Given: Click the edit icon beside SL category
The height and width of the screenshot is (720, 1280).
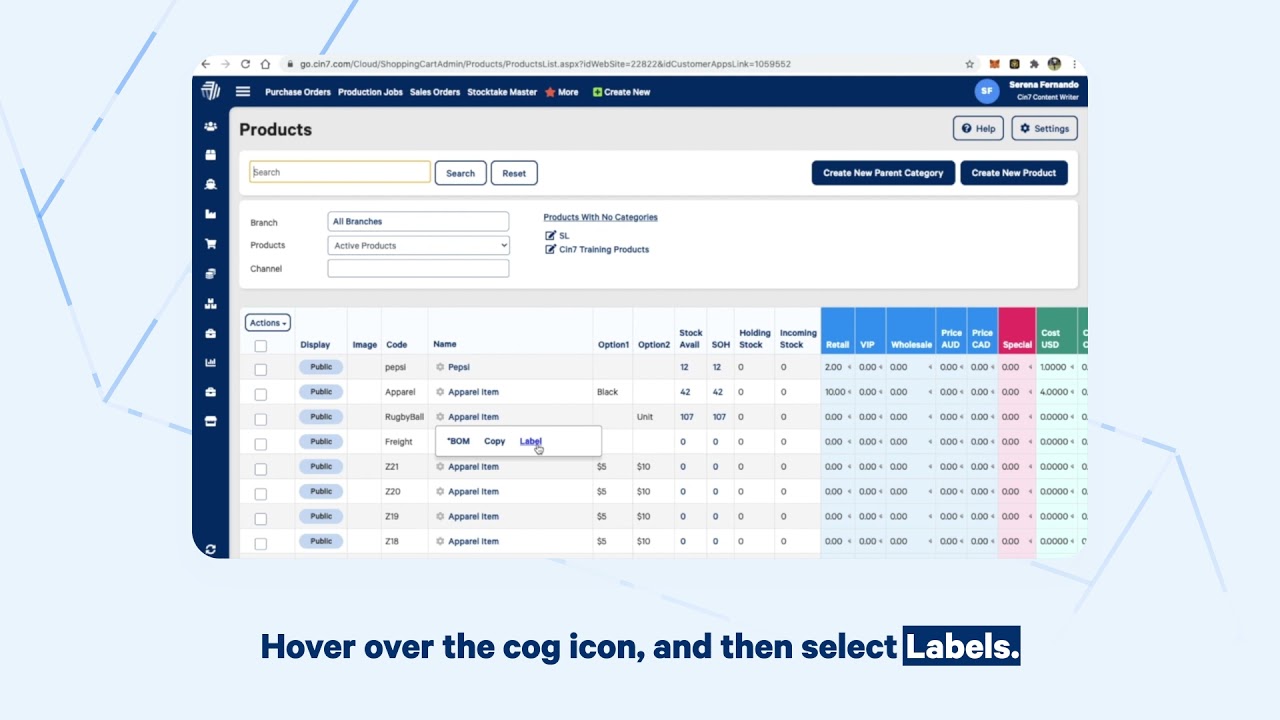Looking at the screenshot, I should tap(550, 236).
